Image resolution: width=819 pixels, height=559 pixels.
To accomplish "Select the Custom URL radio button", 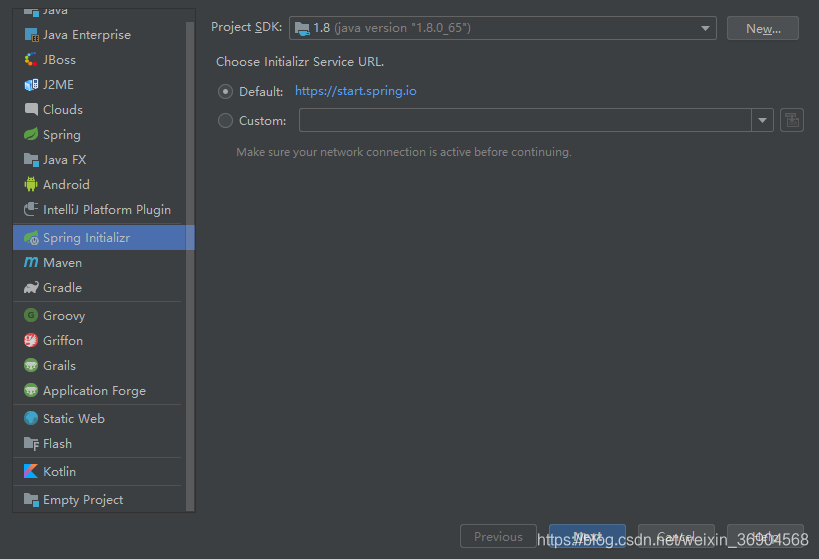I will click(225, 121).
